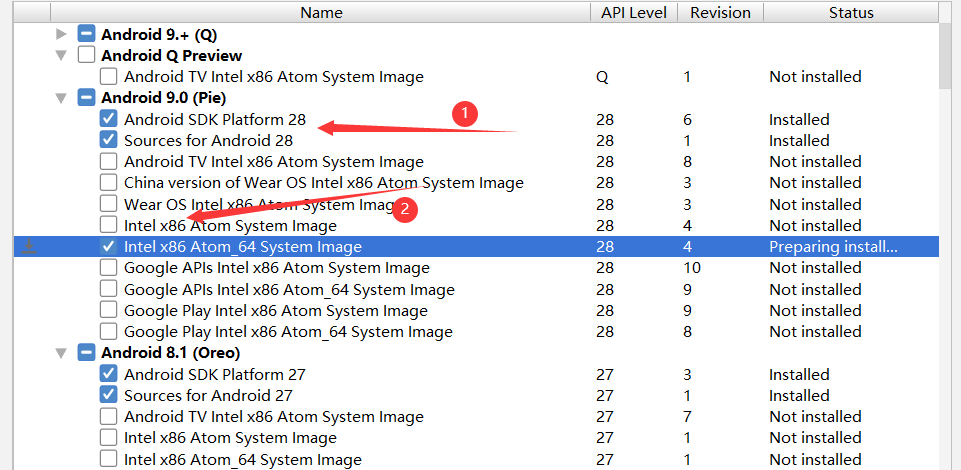Click the 'Preparing install...' status text
The height and width of the screenshot is (470, 961).
[x=834, y=247]
